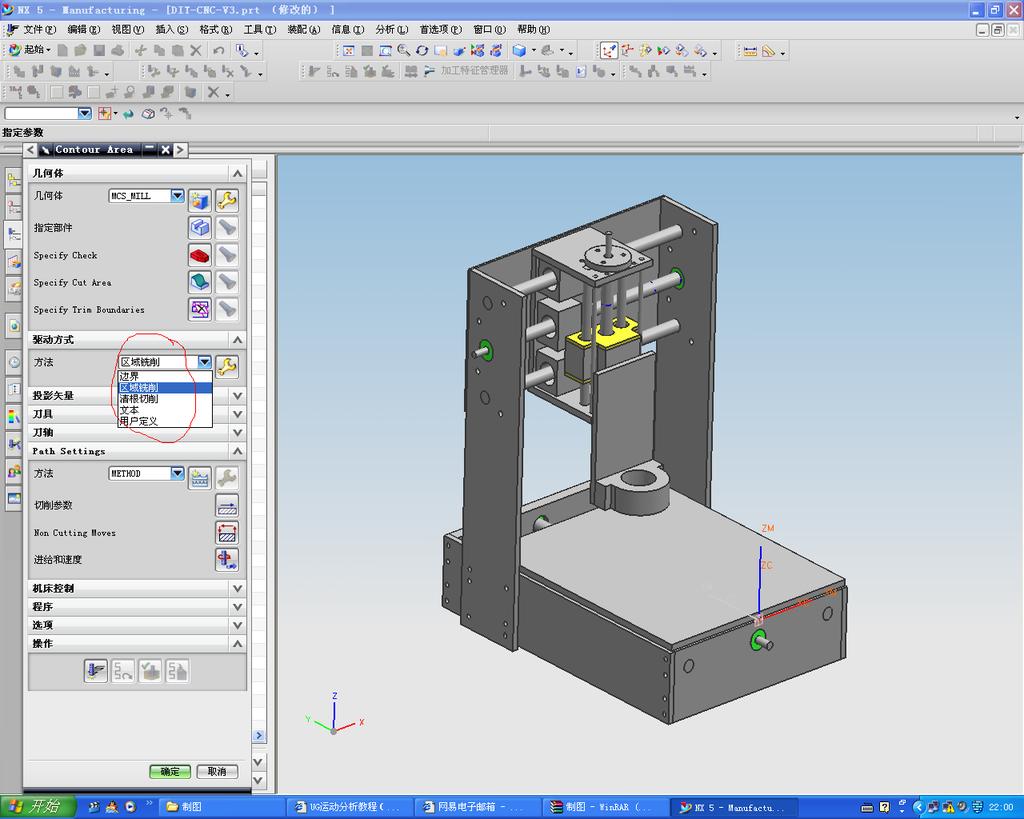1024x819 pixels.
Task: Click the Verify tool path icon under 操作
Action: [150, 671]
